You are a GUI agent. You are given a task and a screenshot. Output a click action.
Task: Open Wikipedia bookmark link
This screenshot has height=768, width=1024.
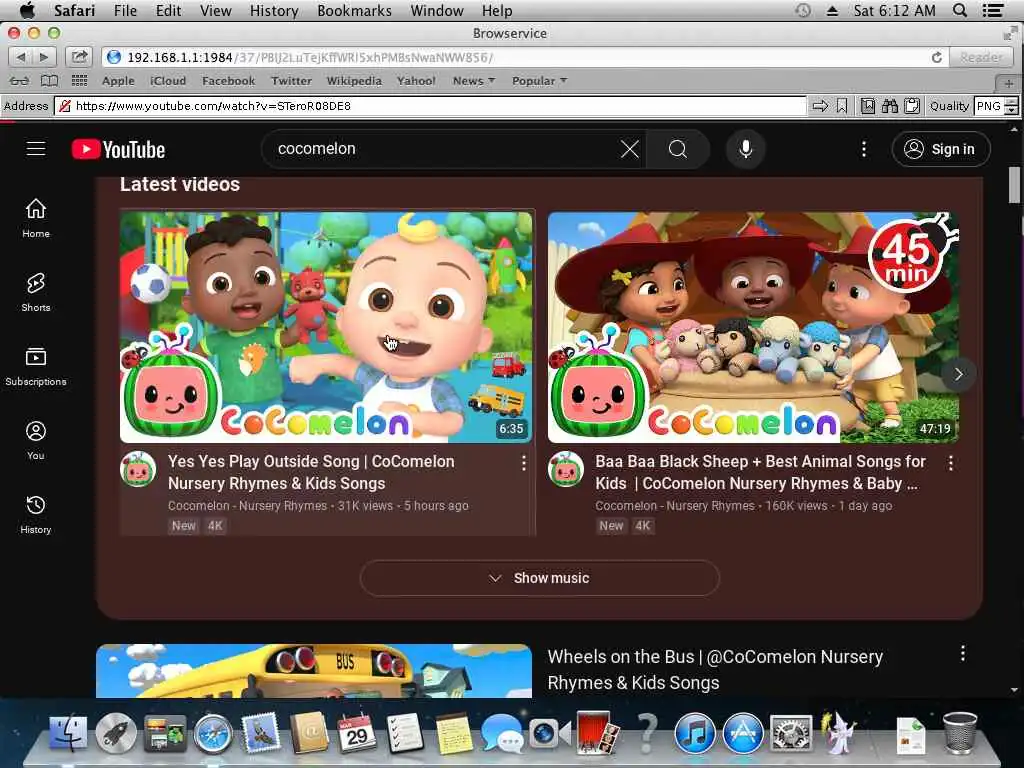point(354,81)
